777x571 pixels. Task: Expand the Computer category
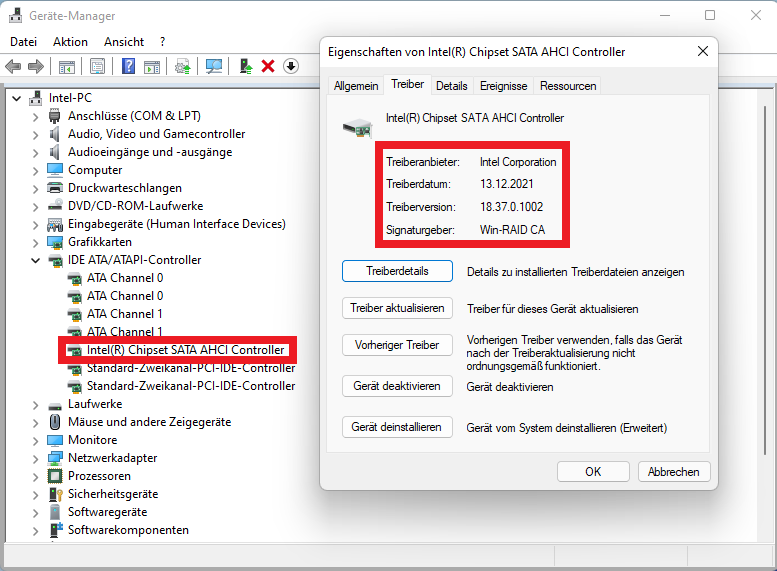coord(36,171)
